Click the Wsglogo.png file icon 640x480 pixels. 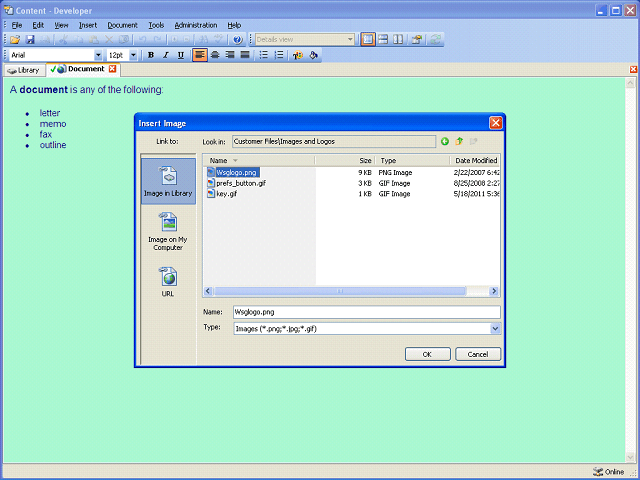coord(211,173)
